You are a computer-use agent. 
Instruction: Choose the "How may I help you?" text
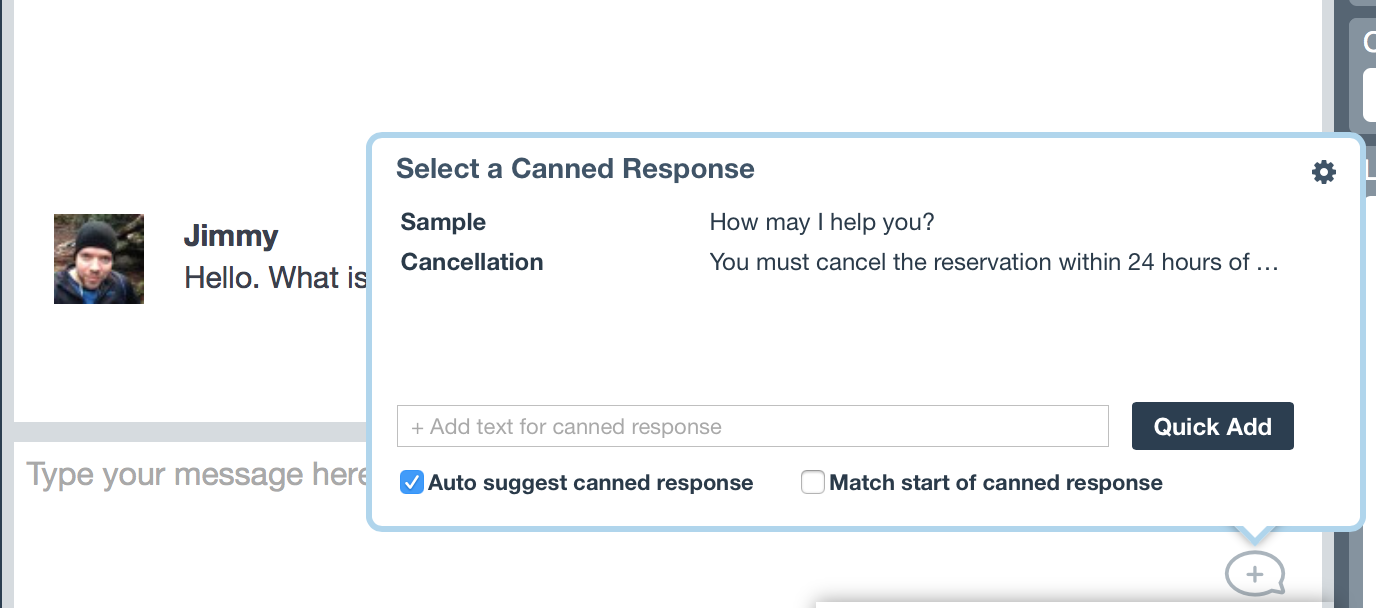click(822, 222)
